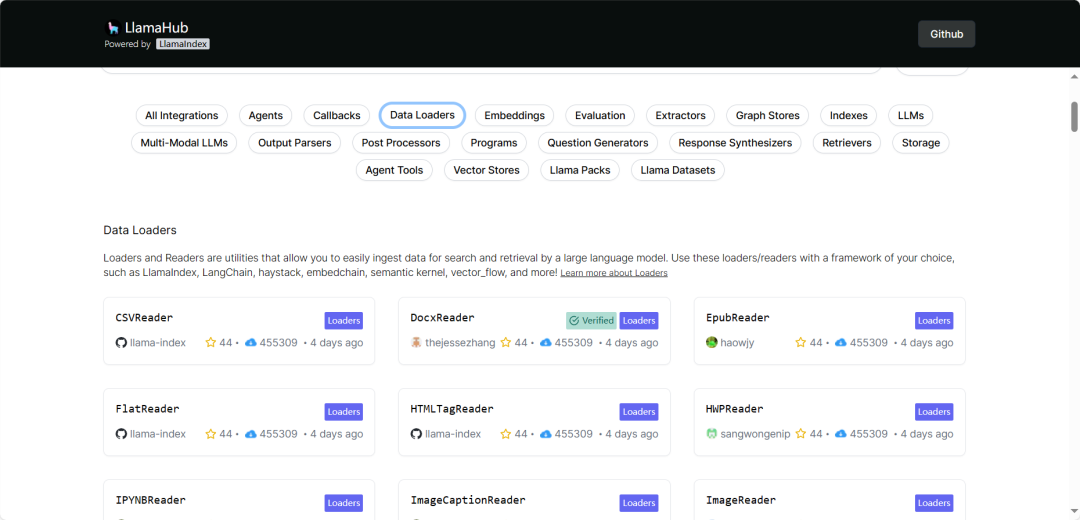1080x520 pixels.
Task: Click the Verified badge on DocxReader
Action: pyautogui.click(x=592, y=320)
